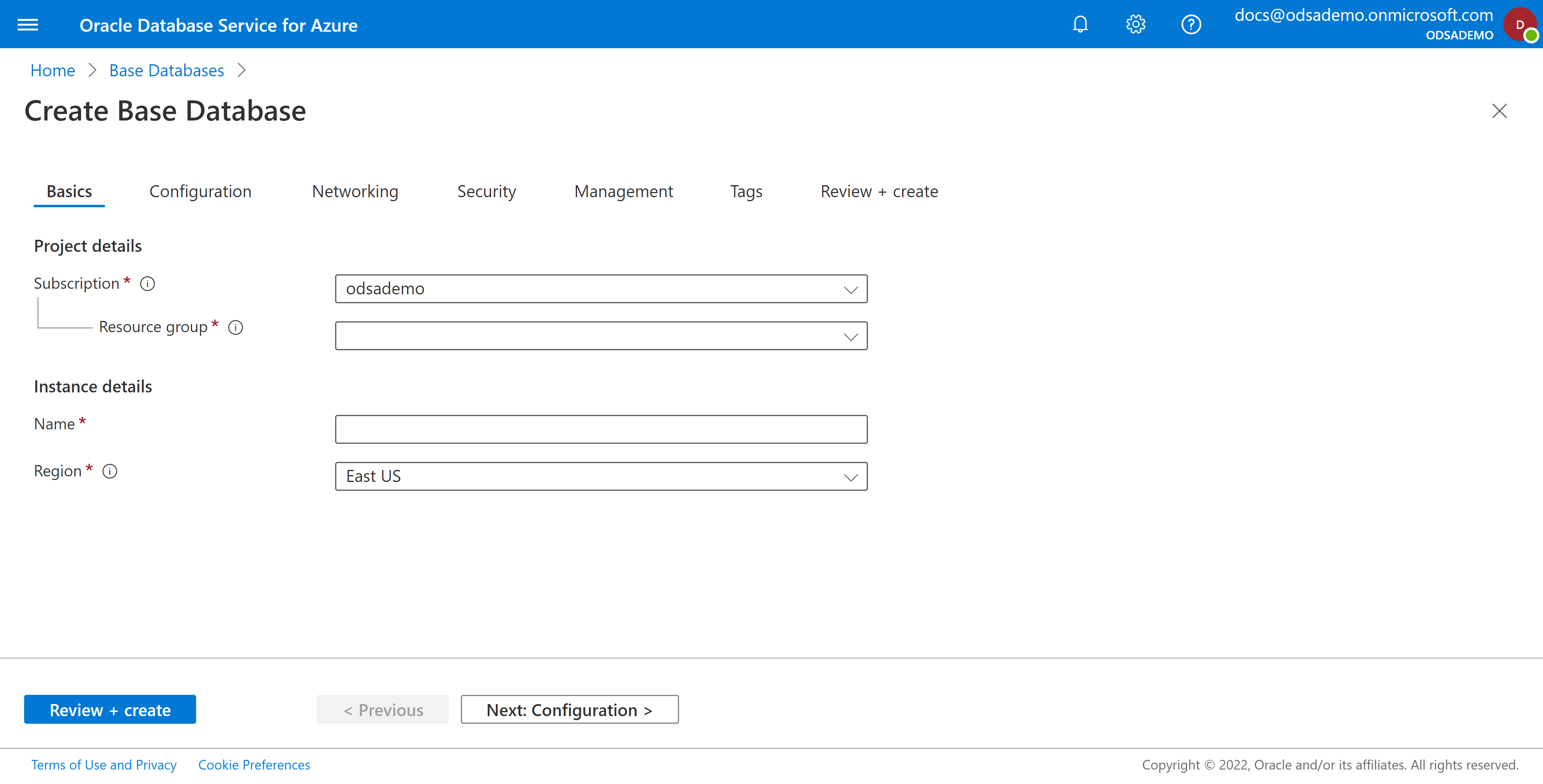
Task: Click the blue Review + create button
Action: [x=110, y=710]
